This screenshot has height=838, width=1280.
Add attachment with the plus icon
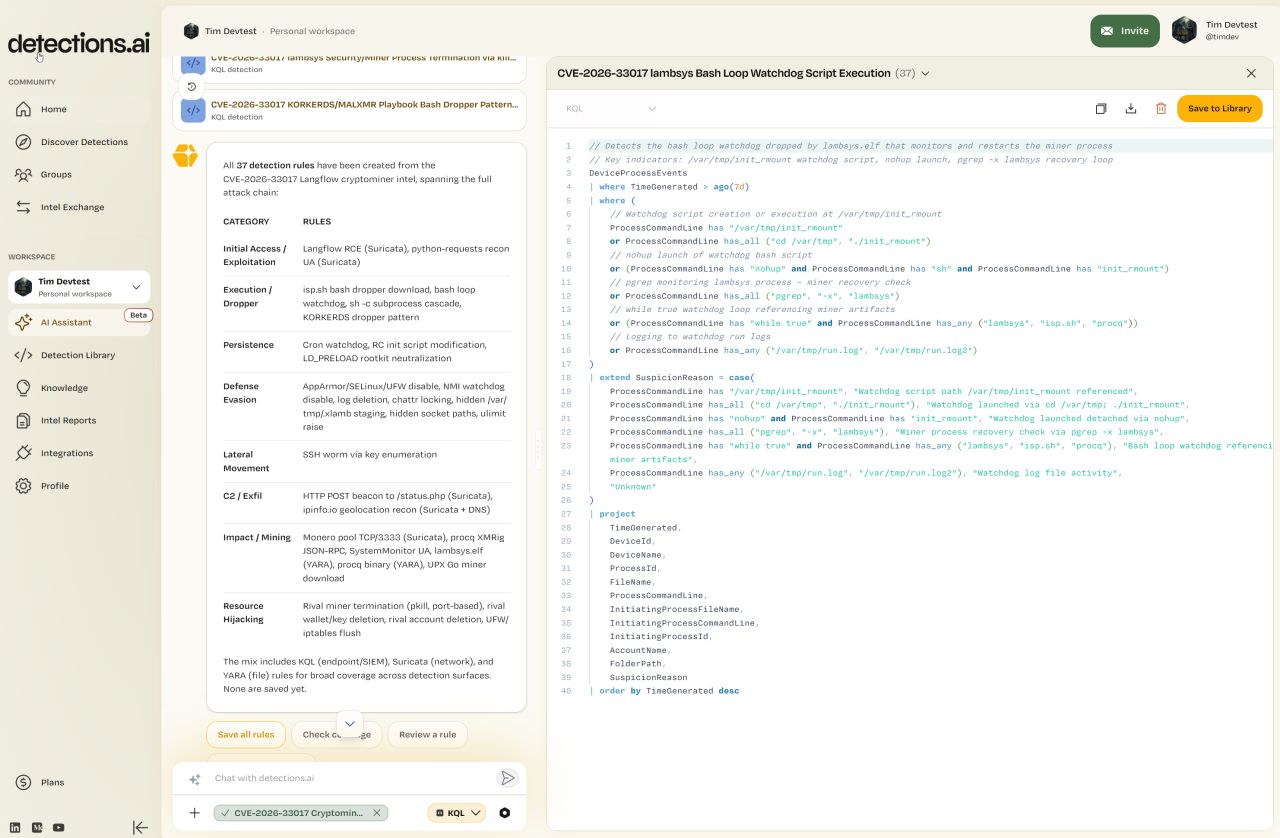click(194, 813)
